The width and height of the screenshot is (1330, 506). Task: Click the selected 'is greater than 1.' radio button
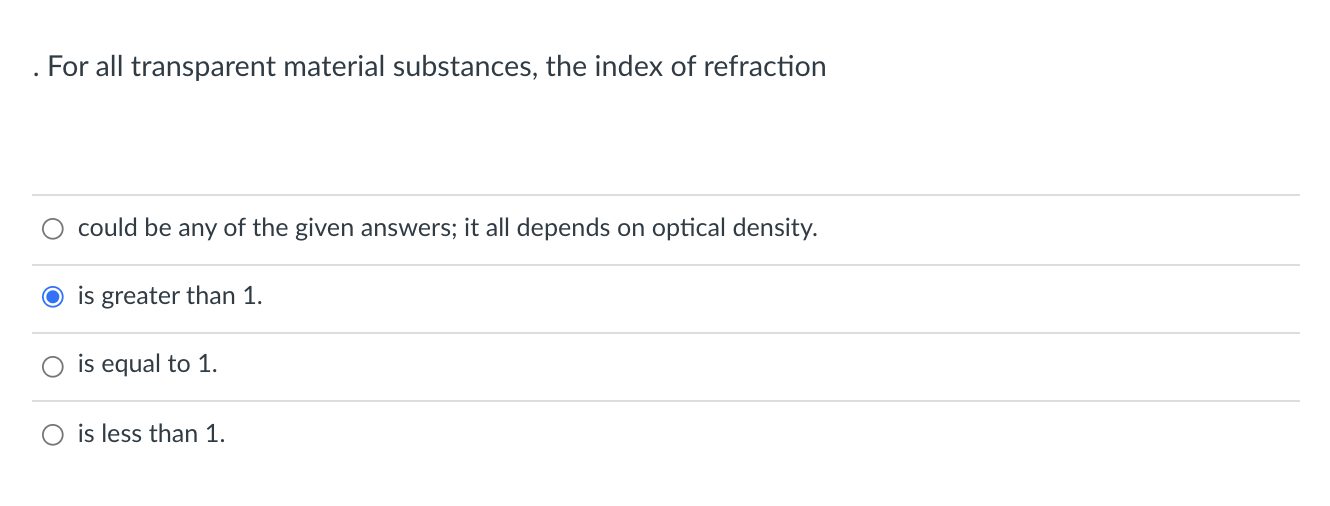pyautogui.click(x=53, y=297)
